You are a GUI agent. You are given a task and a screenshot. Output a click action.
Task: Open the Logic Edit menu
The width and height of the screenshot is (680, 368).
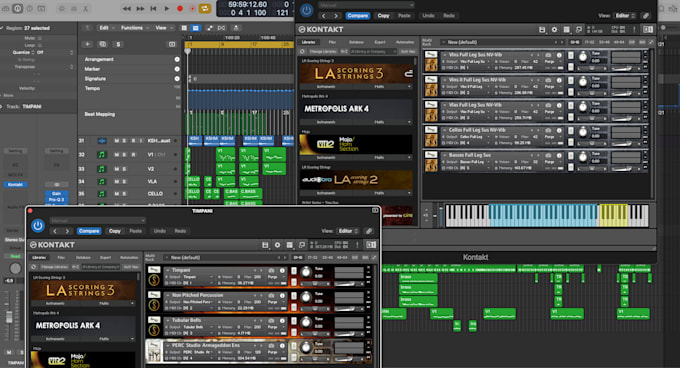[106, 28]
